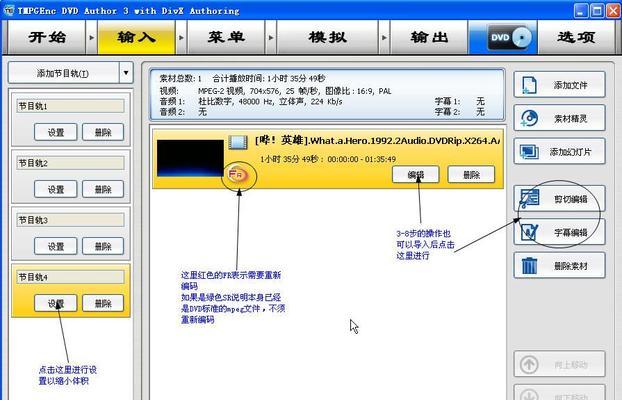Click the application icon in title bar
The width and height of the screenshot is (622, 400).
[9, 10]
